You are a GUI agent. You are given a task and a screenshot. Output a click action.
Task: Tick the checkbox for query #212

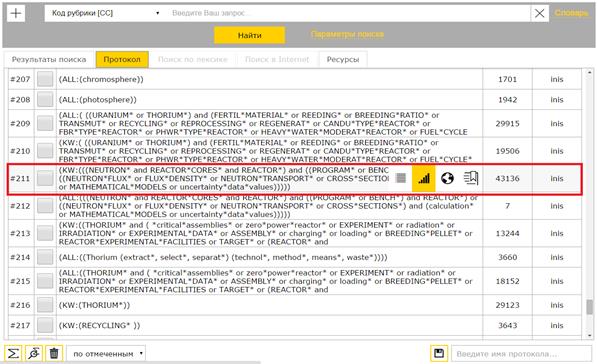pyautogui.click(x=45, y=206)
